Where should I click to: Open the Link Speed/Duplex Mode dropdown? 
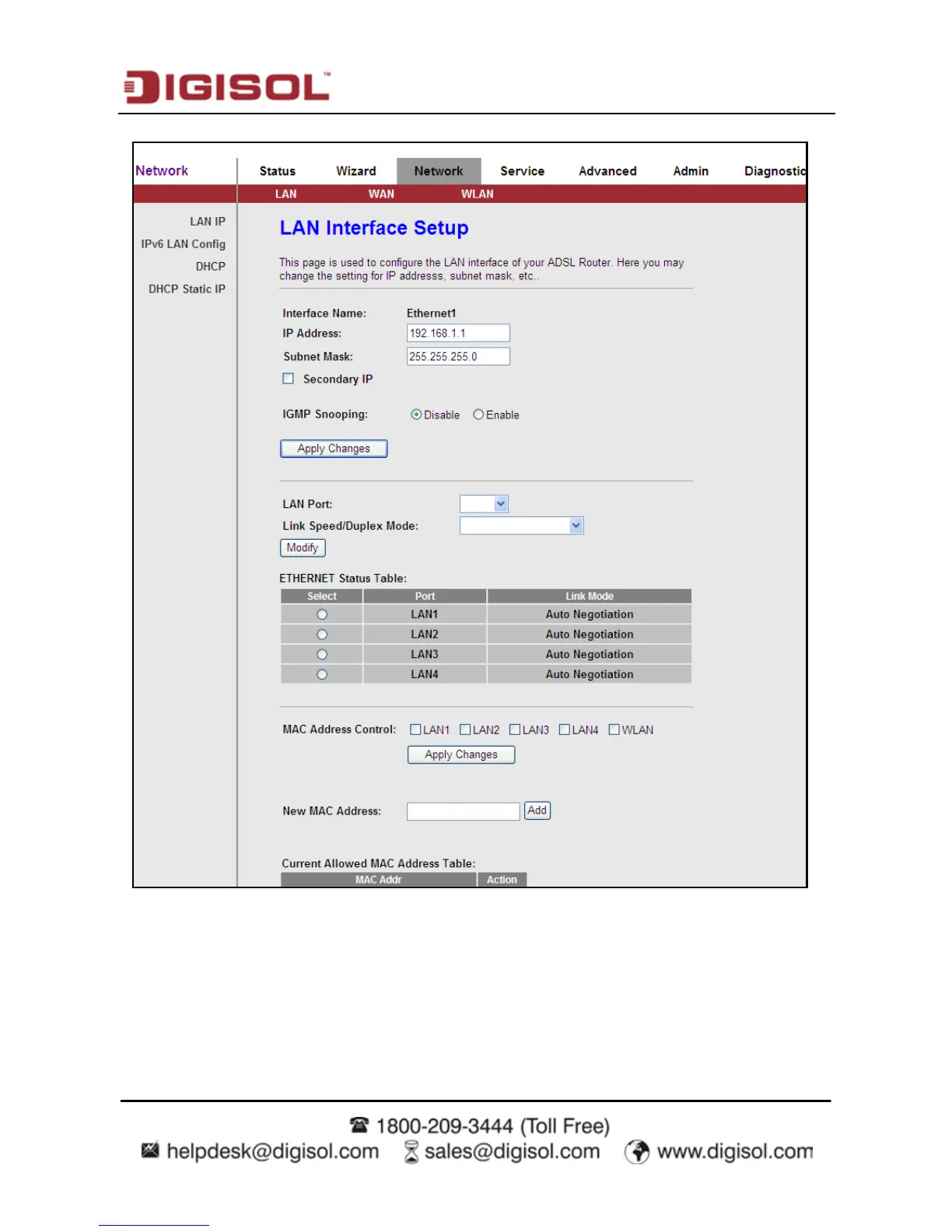pyautogui.click(x=522, y=526)
